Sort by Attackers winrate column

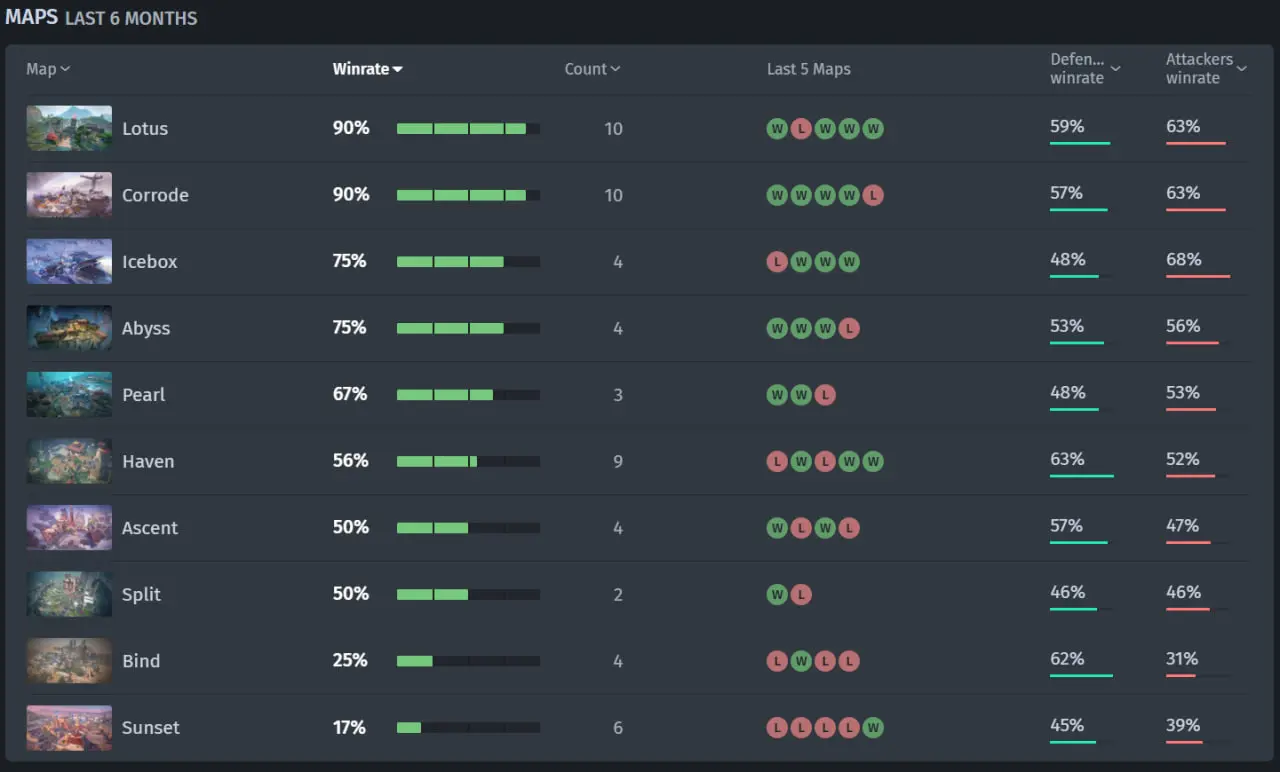point(1205,68)
